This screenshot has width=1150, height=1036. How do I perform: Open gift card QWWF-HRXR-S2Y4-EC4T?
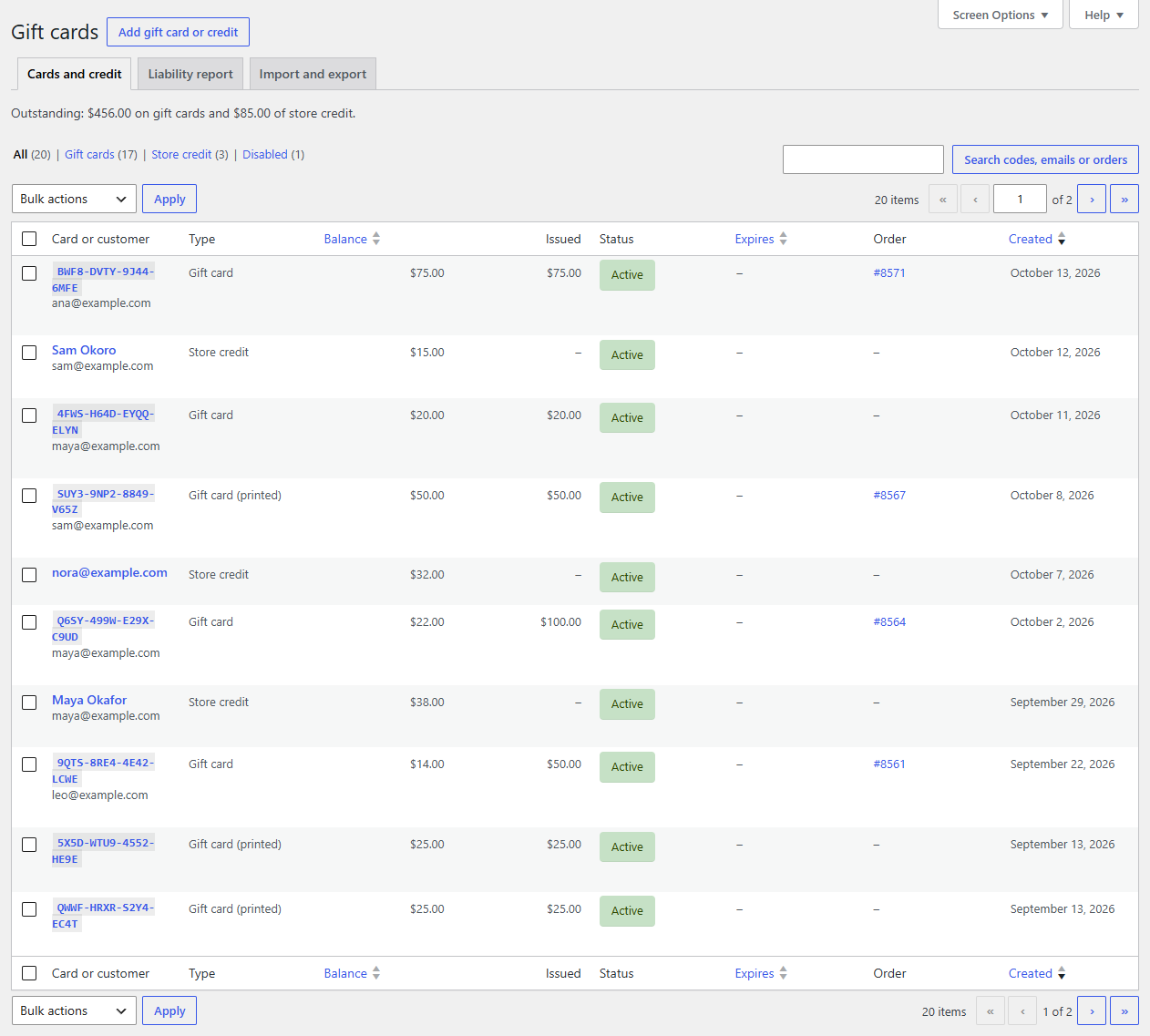point(103,916)
